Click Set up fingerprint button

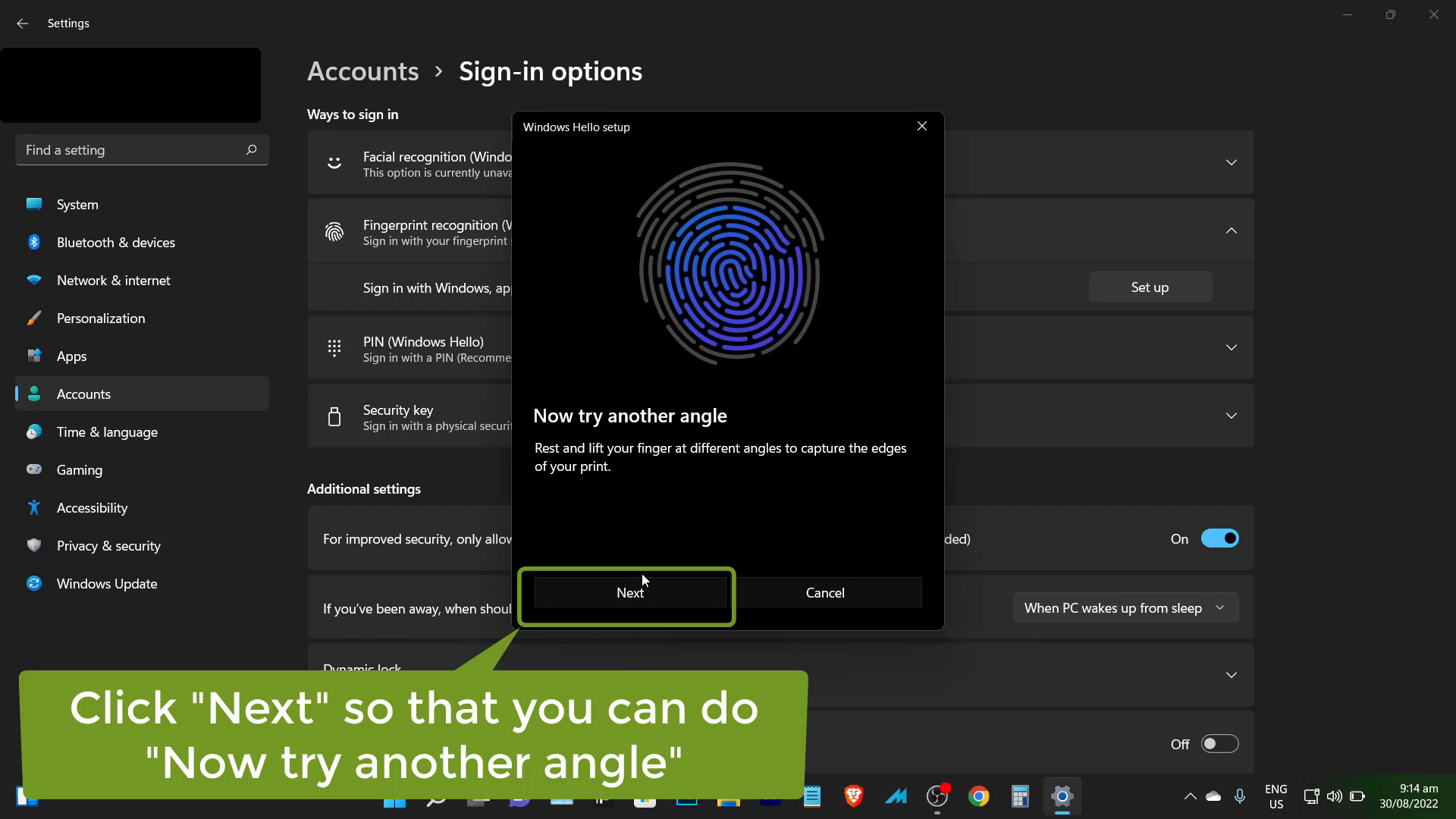1150,287
